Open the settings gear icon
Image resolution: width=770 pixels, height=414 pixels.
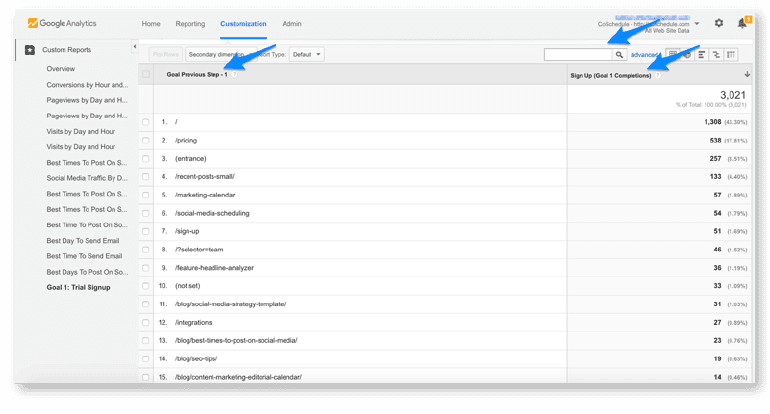click(x=719, y=23)
